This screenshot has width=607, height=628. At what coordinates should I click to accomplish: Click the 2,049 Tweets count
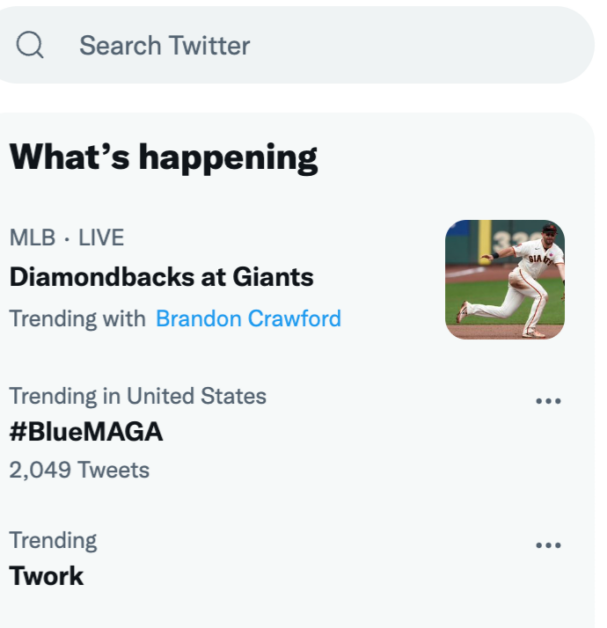(x=79, y=470)
